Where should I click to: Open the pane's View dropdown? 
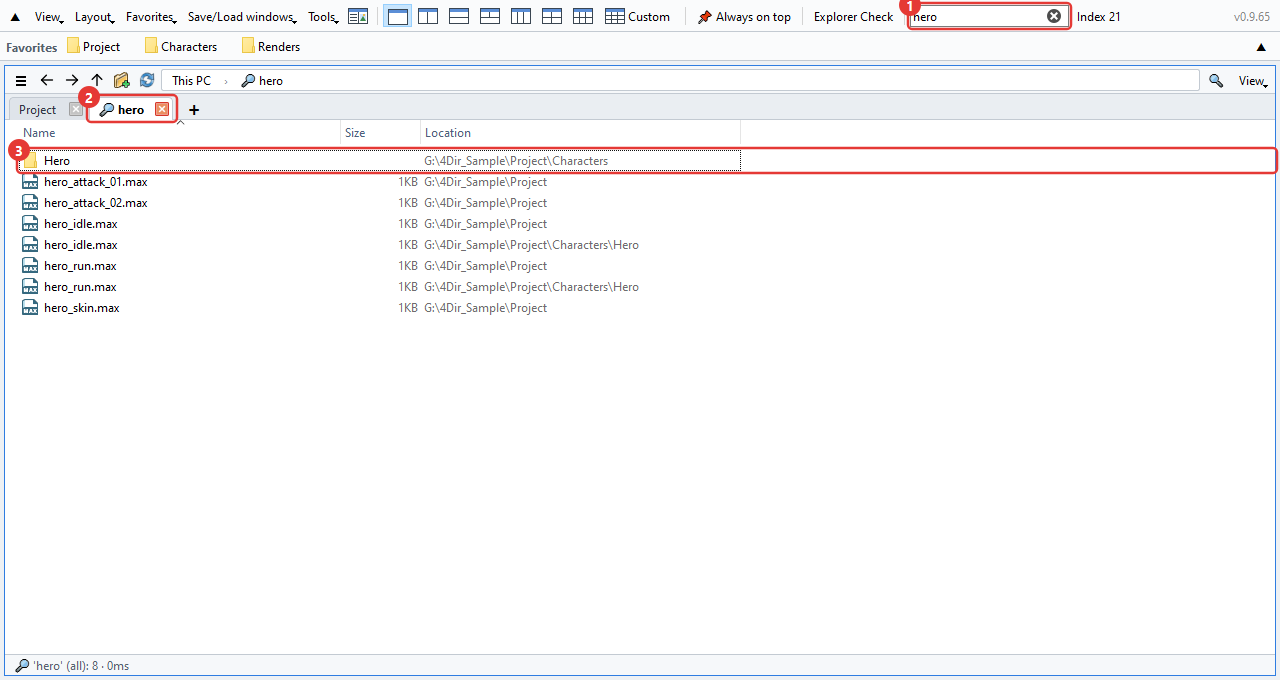(x=1253, y=81)
